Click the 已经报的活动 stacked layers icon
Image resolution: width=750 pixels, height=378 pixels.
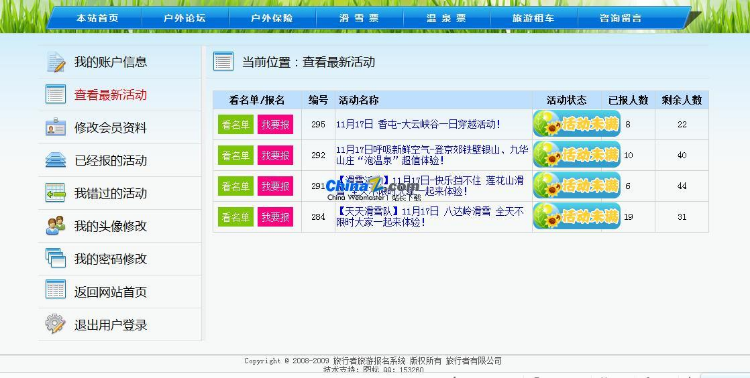coord(55,160)
